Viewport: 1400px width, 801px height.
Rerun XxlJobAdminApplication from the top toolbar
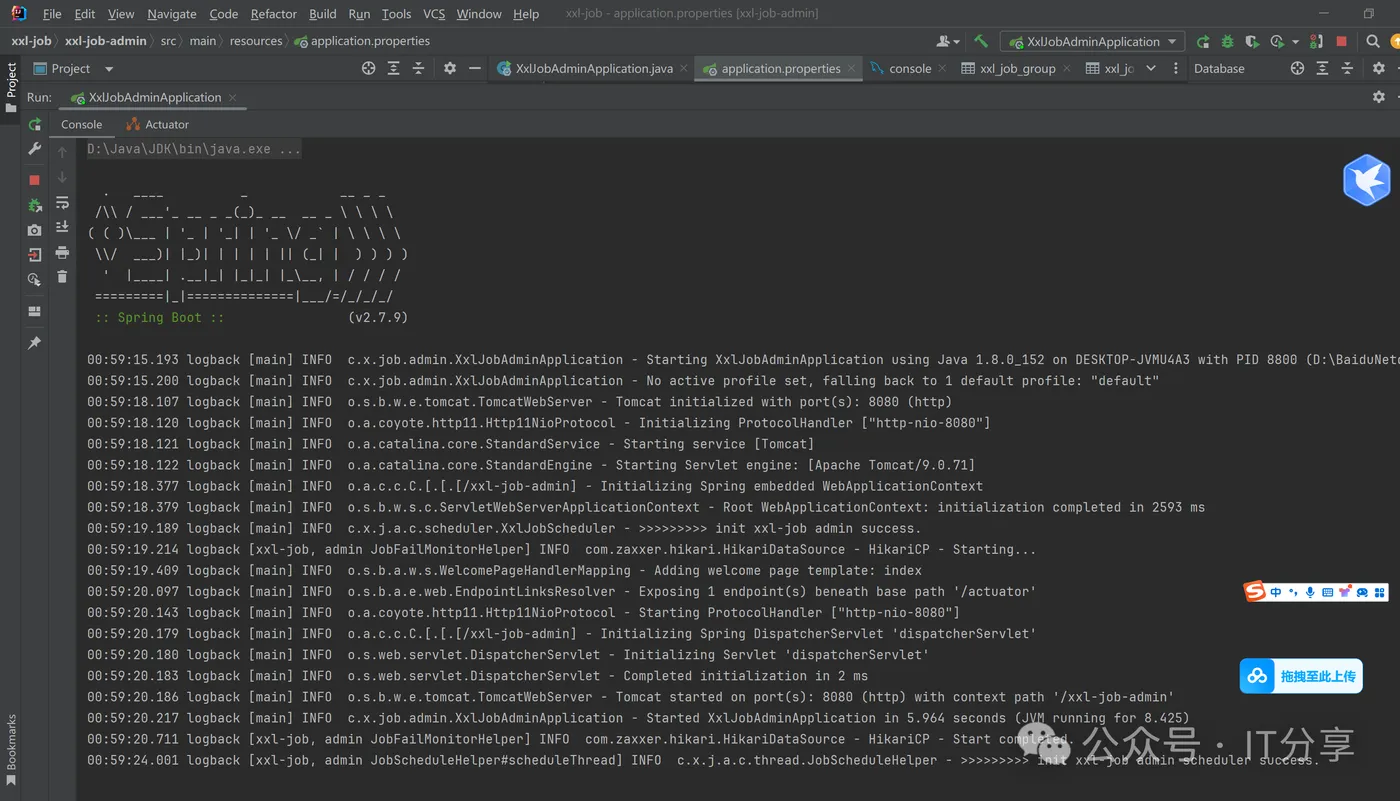(1203, 41)
